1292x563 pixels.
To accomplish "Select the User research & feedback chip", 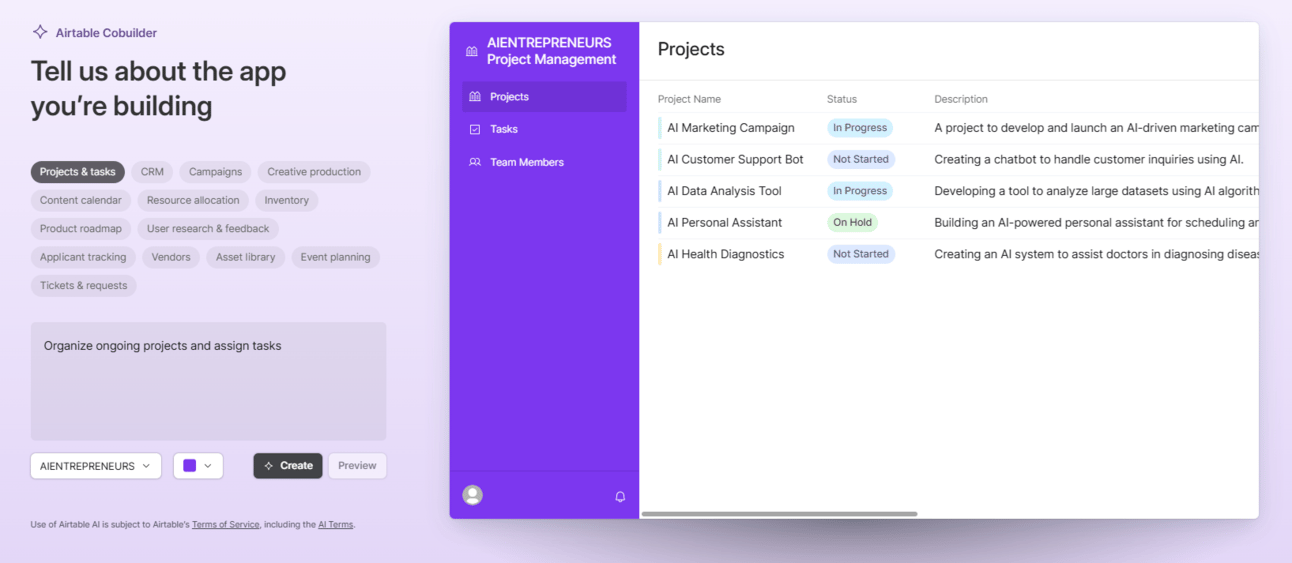I will 208,229.
